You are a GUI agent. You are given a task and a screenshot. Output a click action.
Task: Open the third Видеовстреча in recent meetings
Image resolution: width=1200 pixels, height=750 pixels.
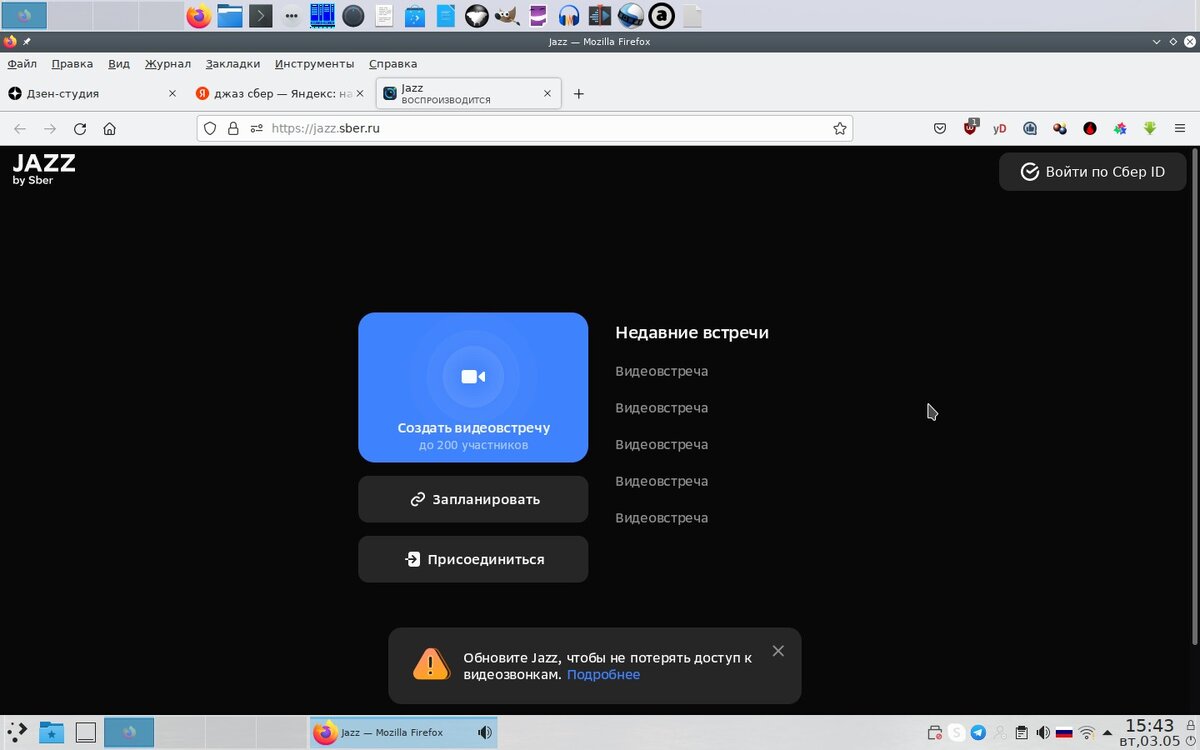[661, 444]
